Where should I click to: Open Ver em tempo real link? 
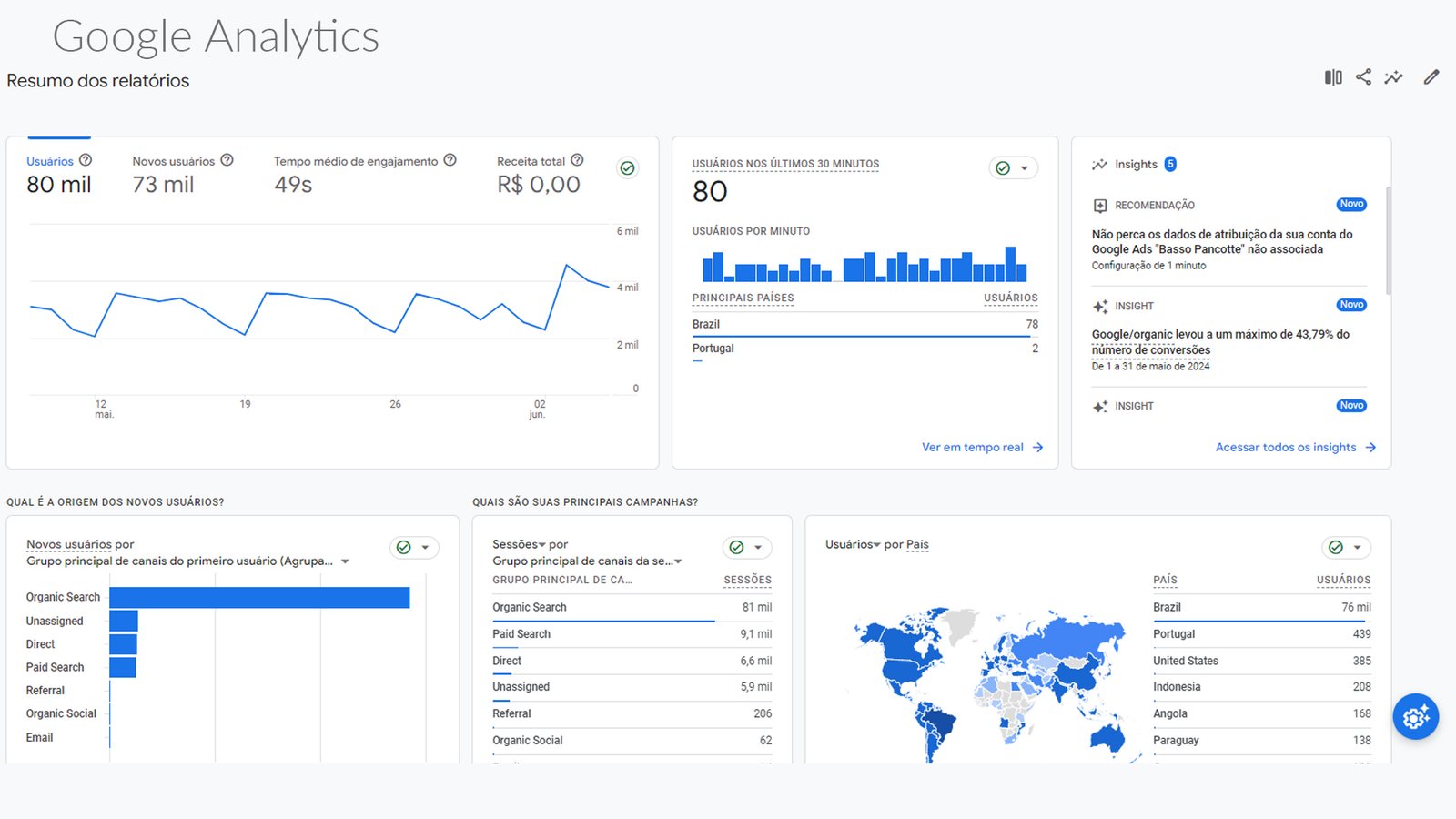[981, 447]
